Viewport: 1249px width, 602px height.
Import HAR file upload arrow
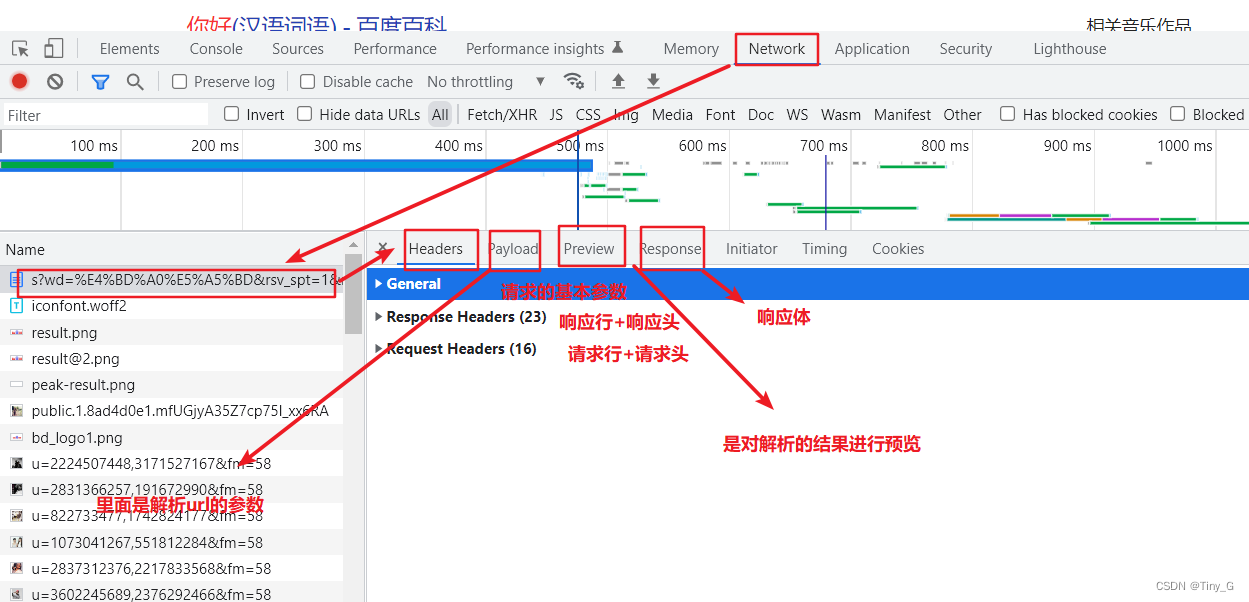[x=618, y=82]
